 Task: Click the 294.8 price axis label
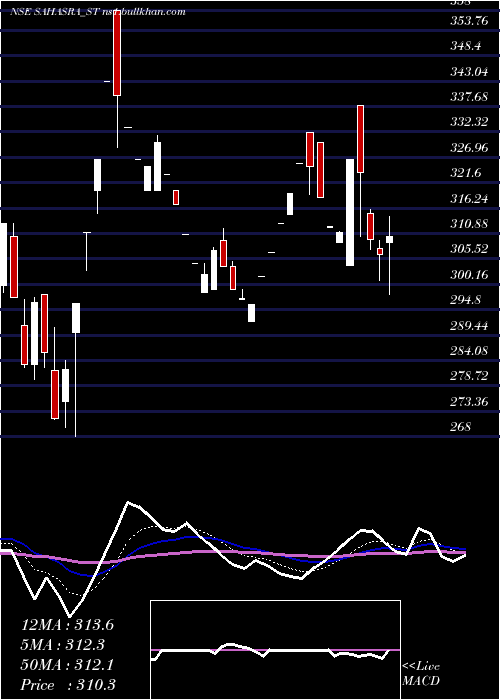(x=466, y=300)
